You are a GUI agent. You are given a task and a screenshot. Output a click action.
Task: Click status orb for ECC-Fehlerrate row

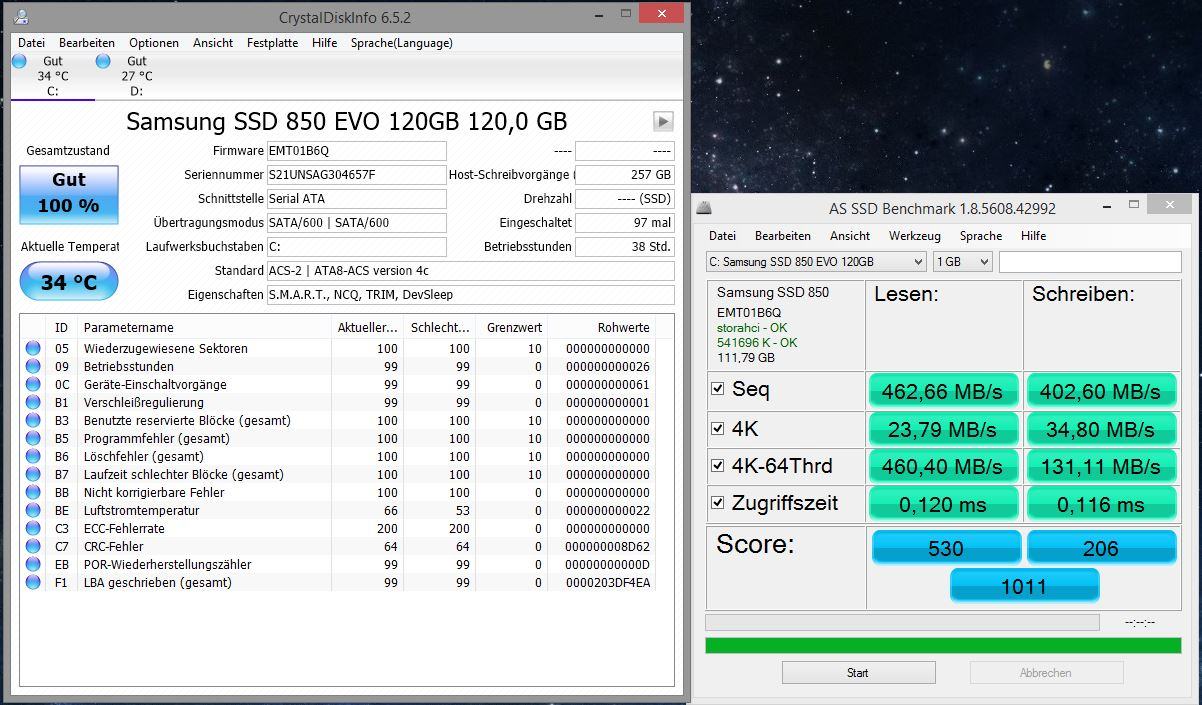click(33, 528)
